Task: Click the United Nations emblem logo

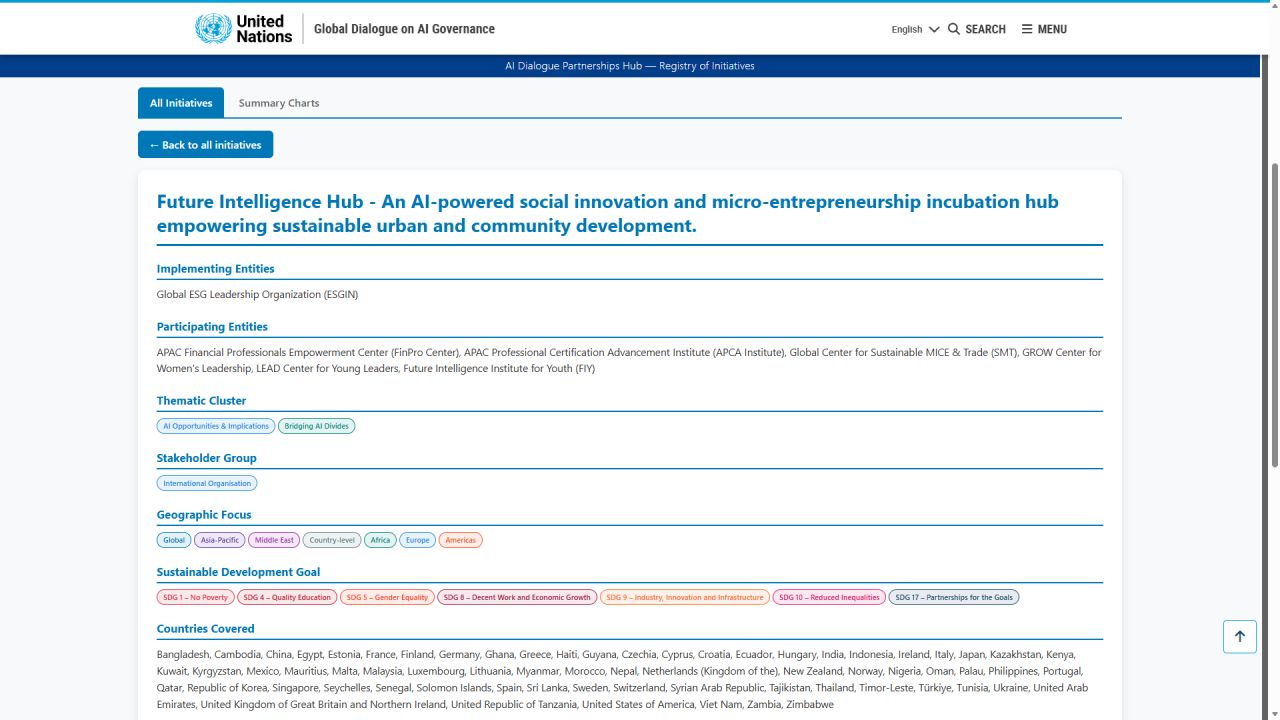Action: pyautogui.click(x=213, y=29)
